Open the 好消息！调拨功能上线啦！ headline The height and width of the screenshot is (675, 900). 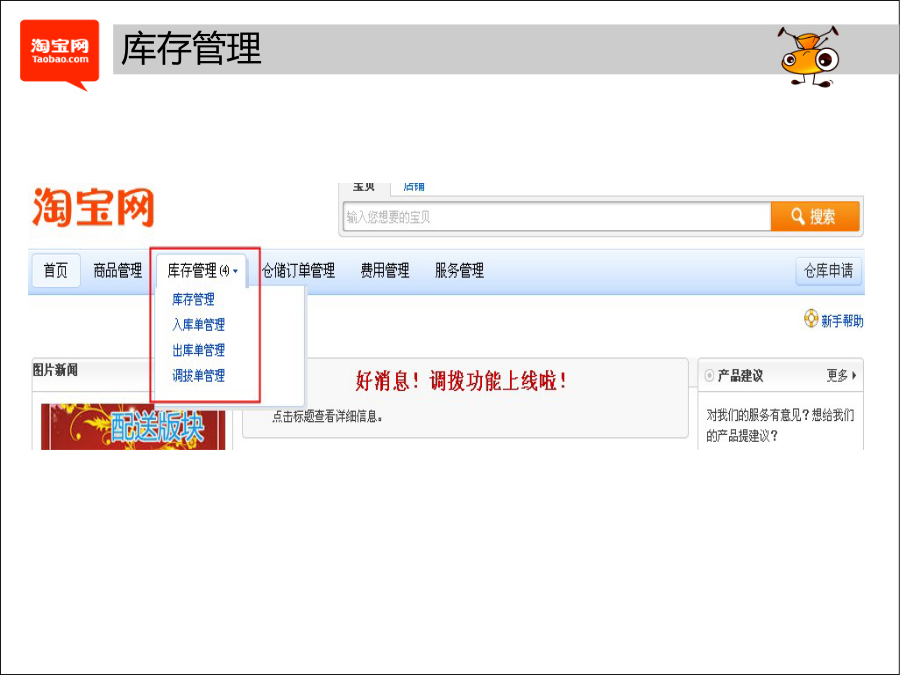click(x=461, y=381)
